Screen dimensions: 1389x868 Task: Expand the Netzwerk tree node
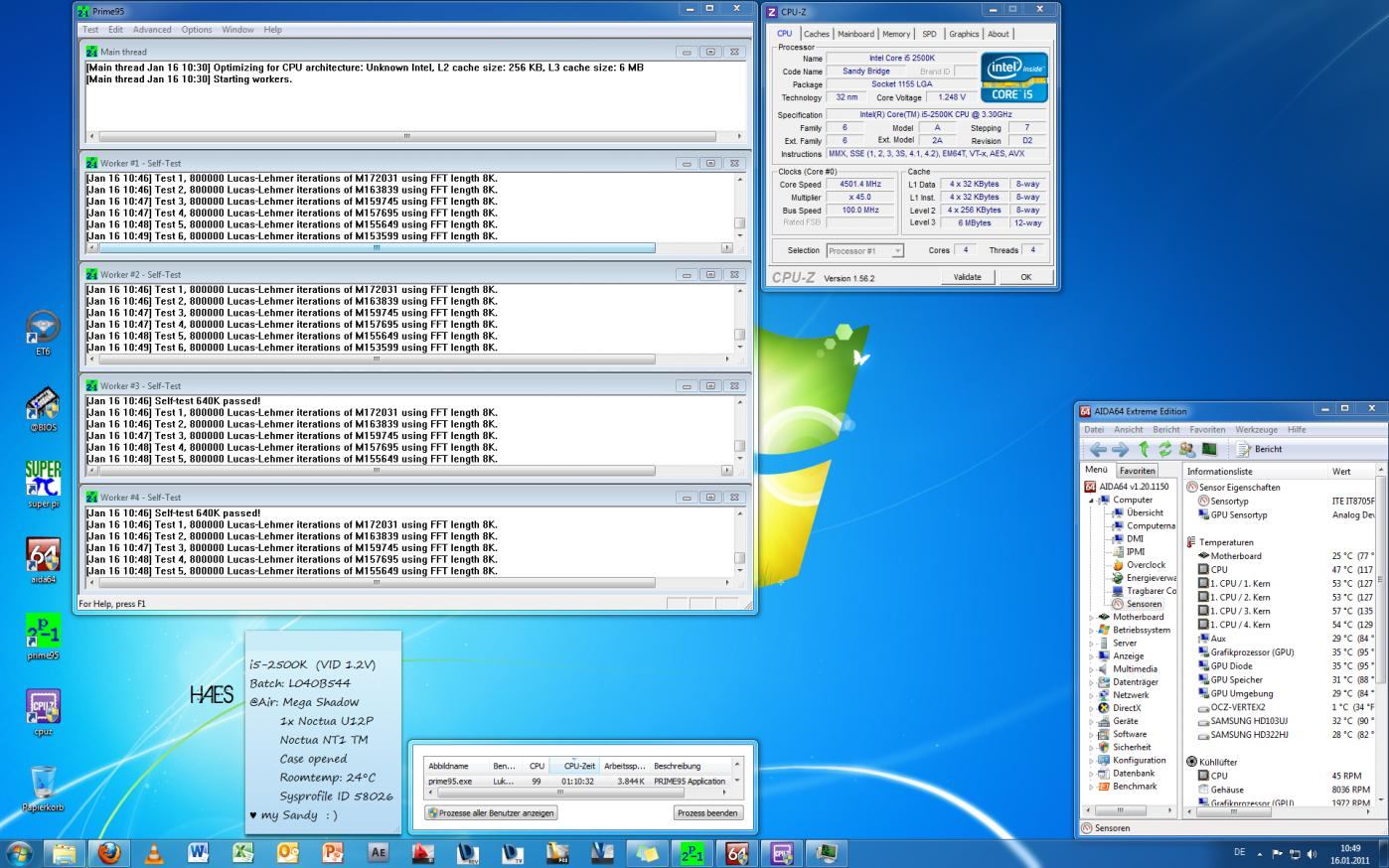pyautogui.click(x=1092, y=695)
